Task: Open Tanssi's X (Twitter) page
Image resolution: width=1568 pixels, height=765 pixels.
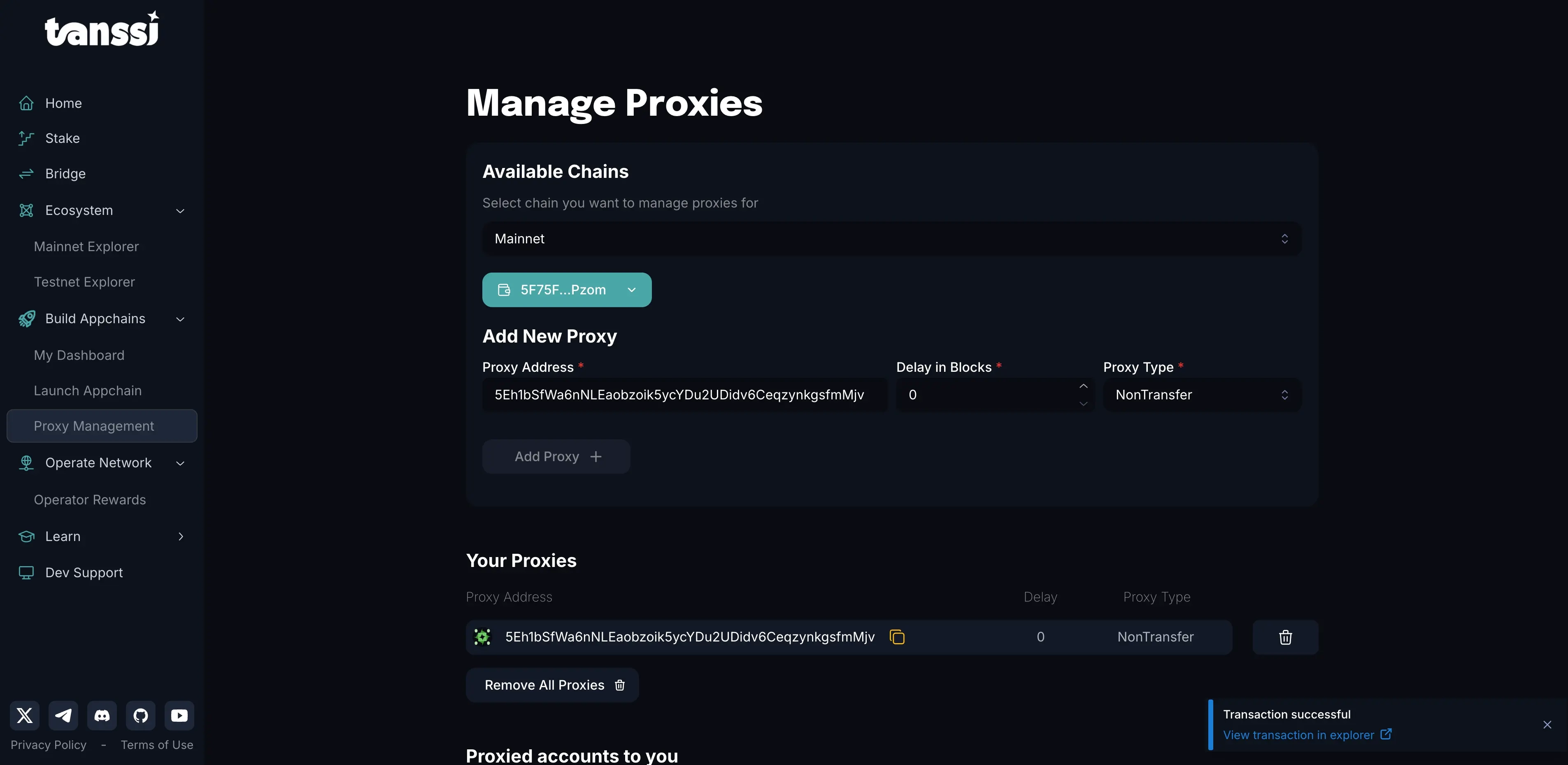Action: (25, 715)
